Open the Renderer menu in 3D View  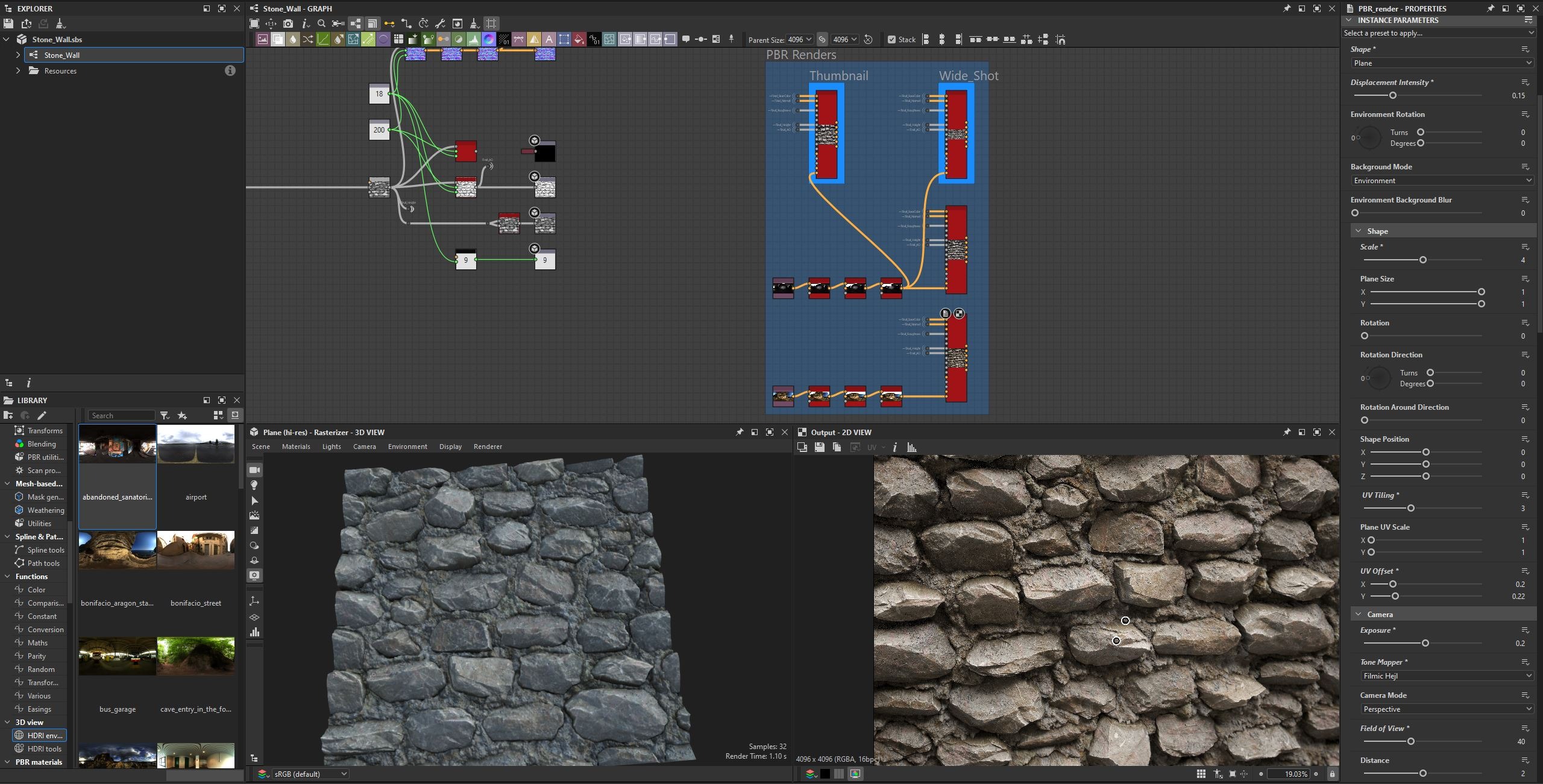pyautogui.click(x=488, y=447)
